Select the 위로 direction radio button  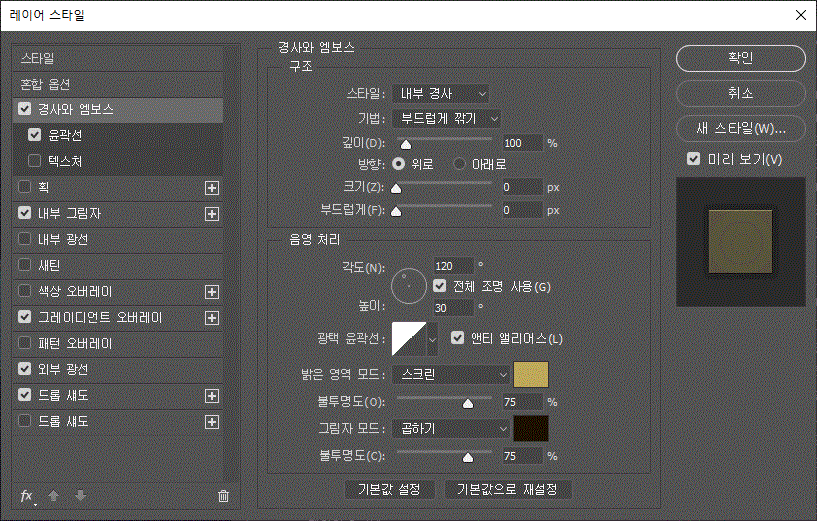pos(399,164)
